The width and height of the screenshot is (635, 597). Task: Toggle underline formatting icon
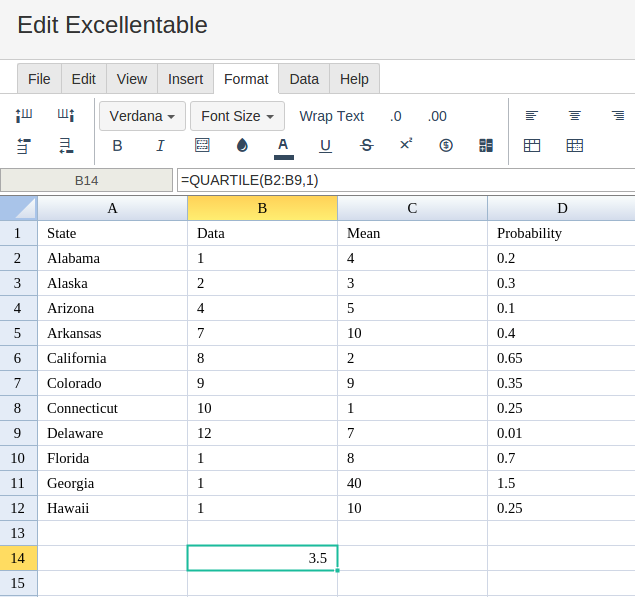pyautogui.click(x=325, y=146)
